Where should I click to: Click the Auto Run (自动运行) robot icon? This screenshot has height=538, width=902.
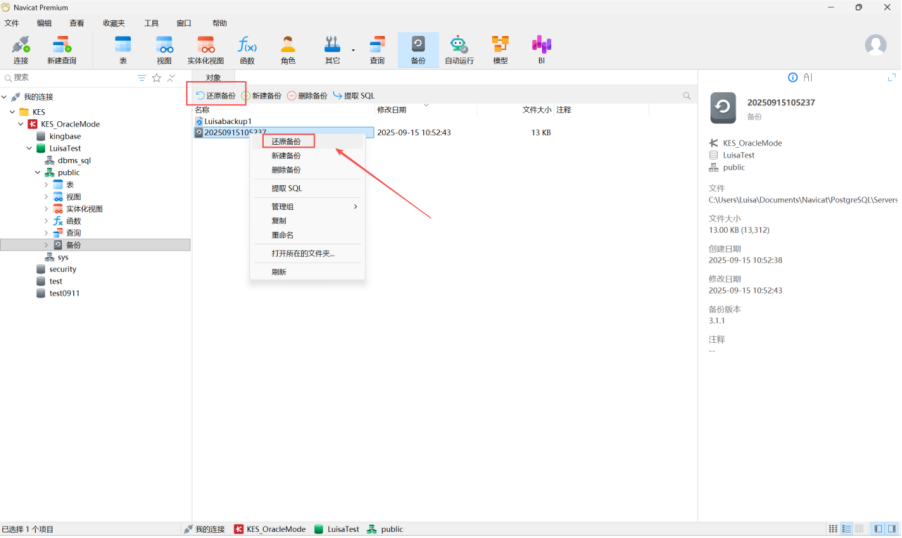click(459, 49)
